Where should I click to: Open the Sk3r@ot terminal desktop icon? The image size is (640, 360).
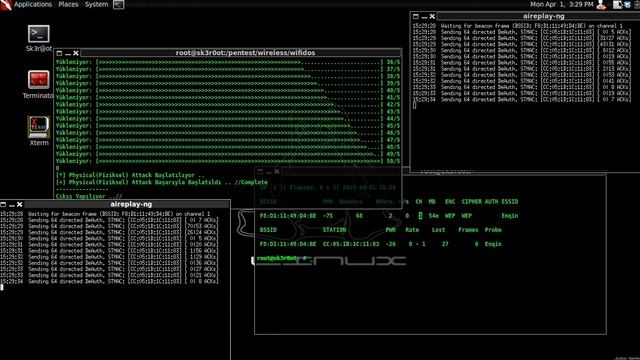(39, 38)
